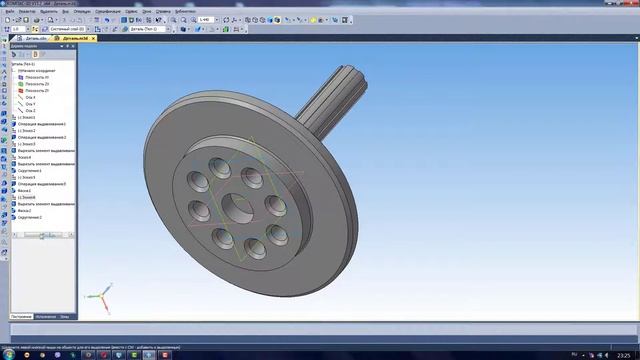Click the Zoom In magnifier icon
Viewport: 640px width, 360px height.
(173, 20)
